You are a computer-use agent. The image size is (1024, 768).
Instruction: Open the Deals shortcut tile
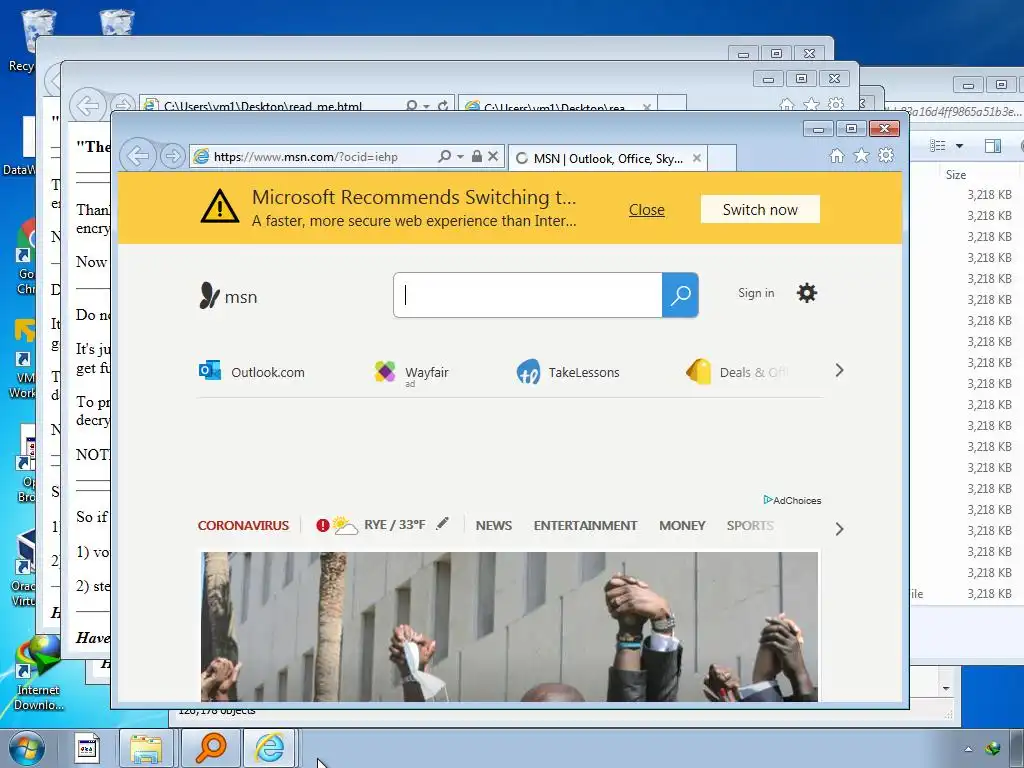coord(738,372)
